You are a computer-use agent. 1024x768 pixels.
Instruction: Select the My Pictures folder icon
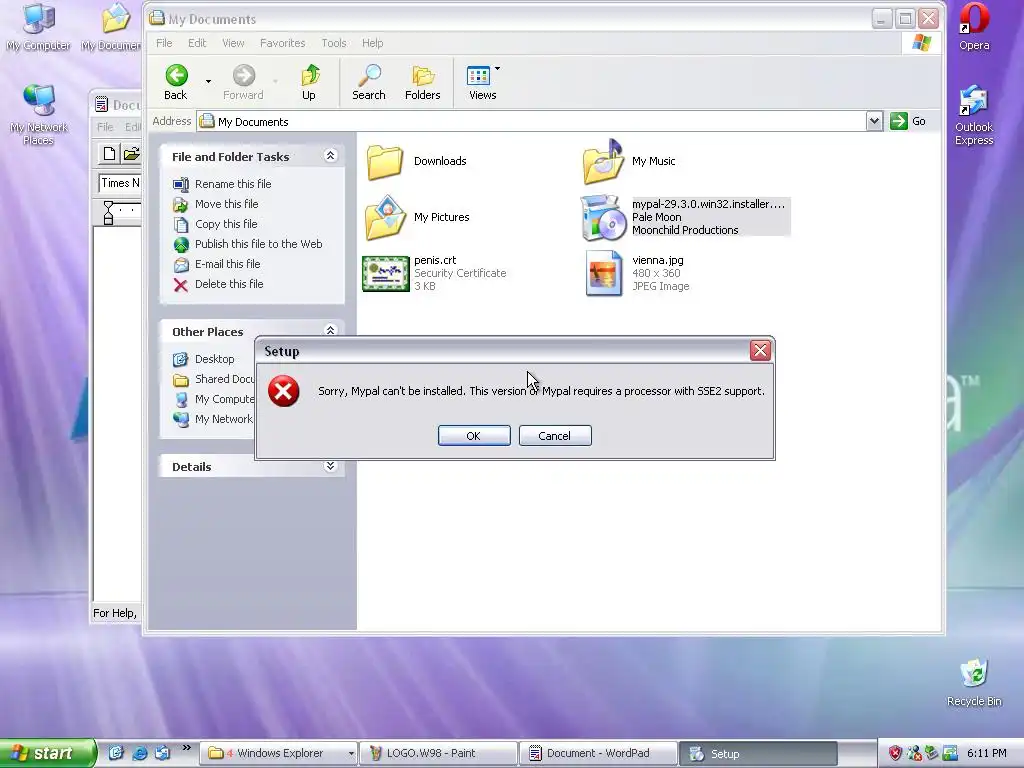385,217
